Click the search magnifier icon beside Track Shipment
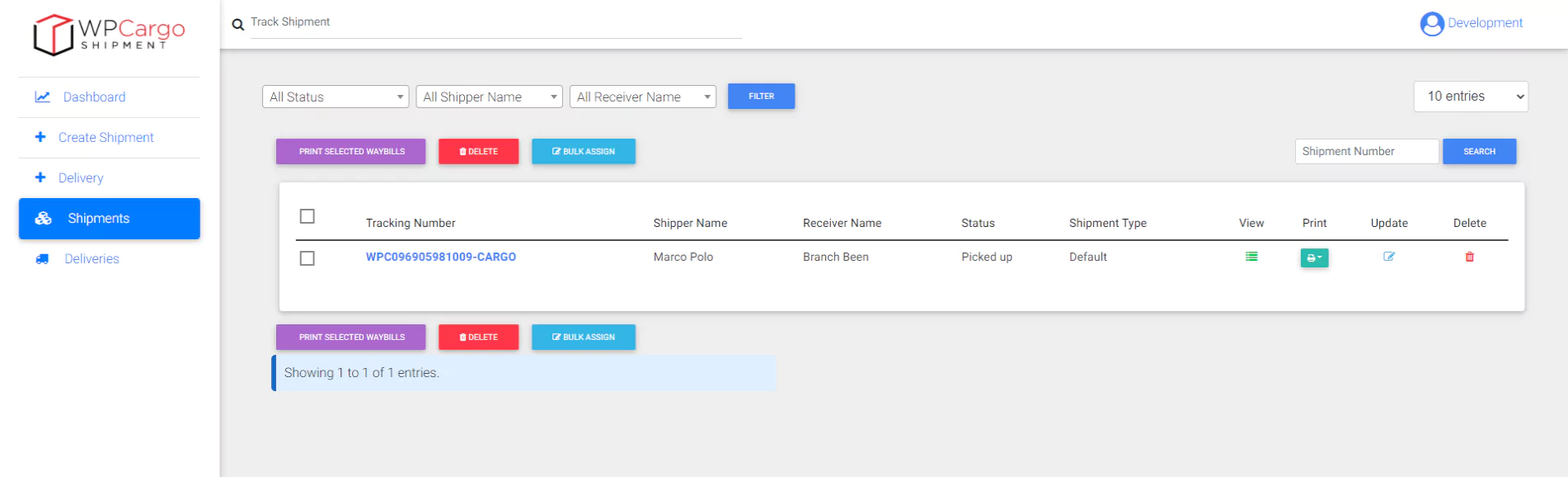Screen dimensions: 1568x477 pos(238,25)
